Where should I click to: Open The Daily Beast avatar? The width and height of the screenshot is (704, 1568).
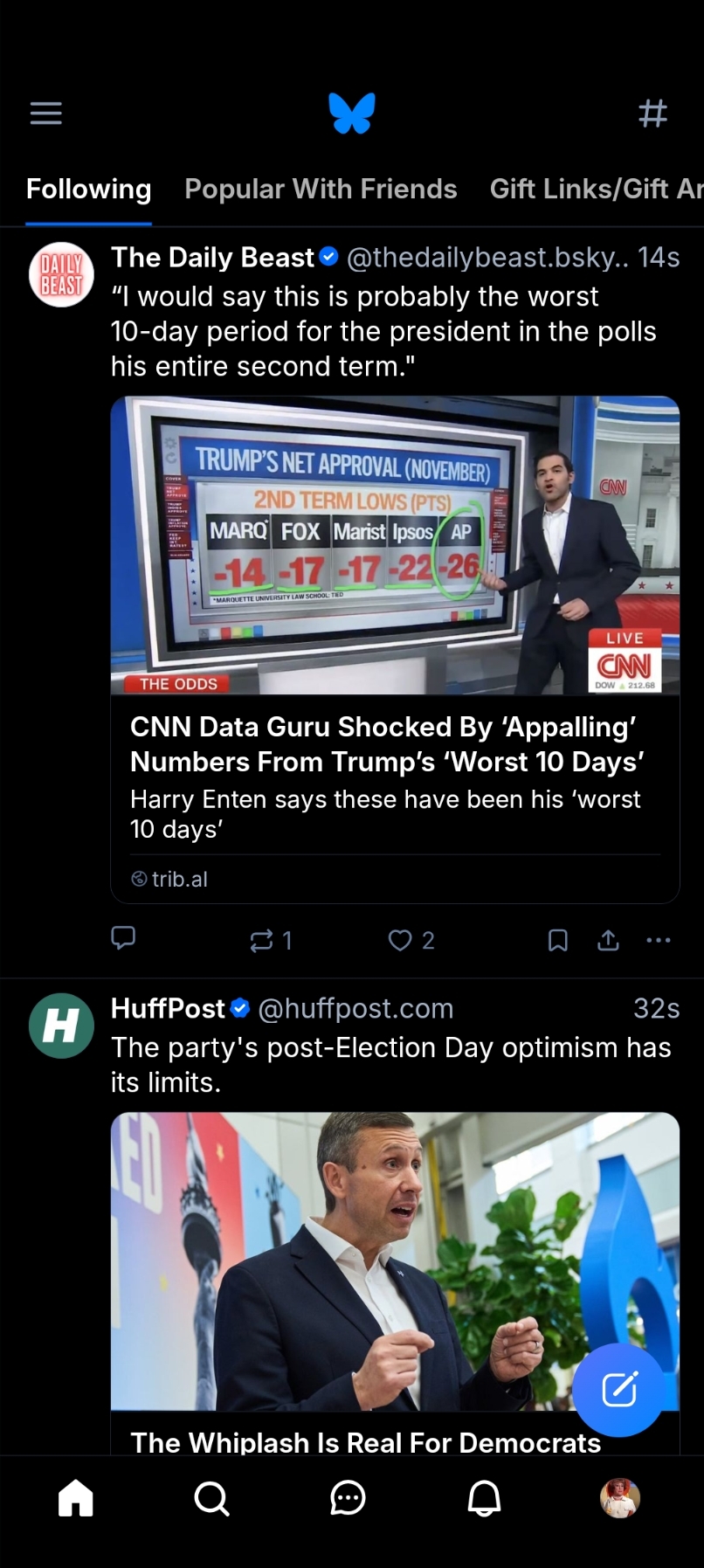pos(61,274)
